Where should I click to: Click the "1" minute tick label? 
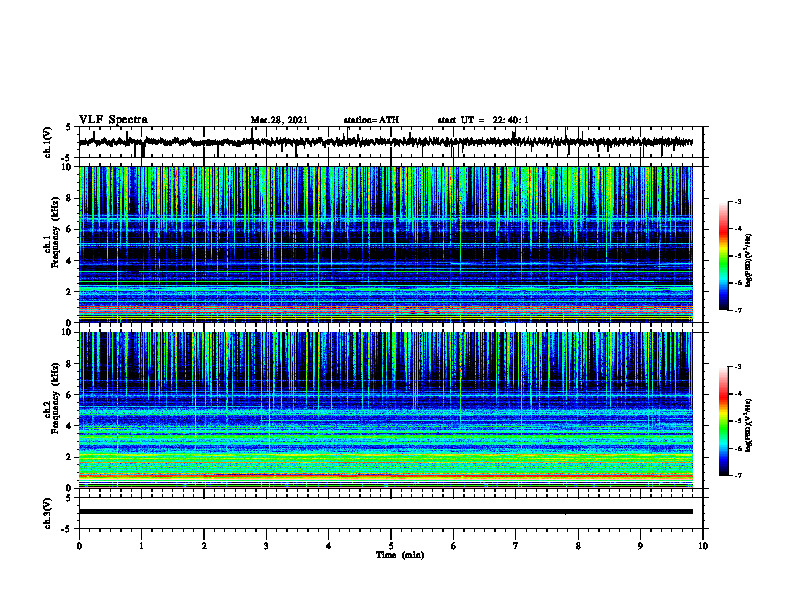point(141,546)
